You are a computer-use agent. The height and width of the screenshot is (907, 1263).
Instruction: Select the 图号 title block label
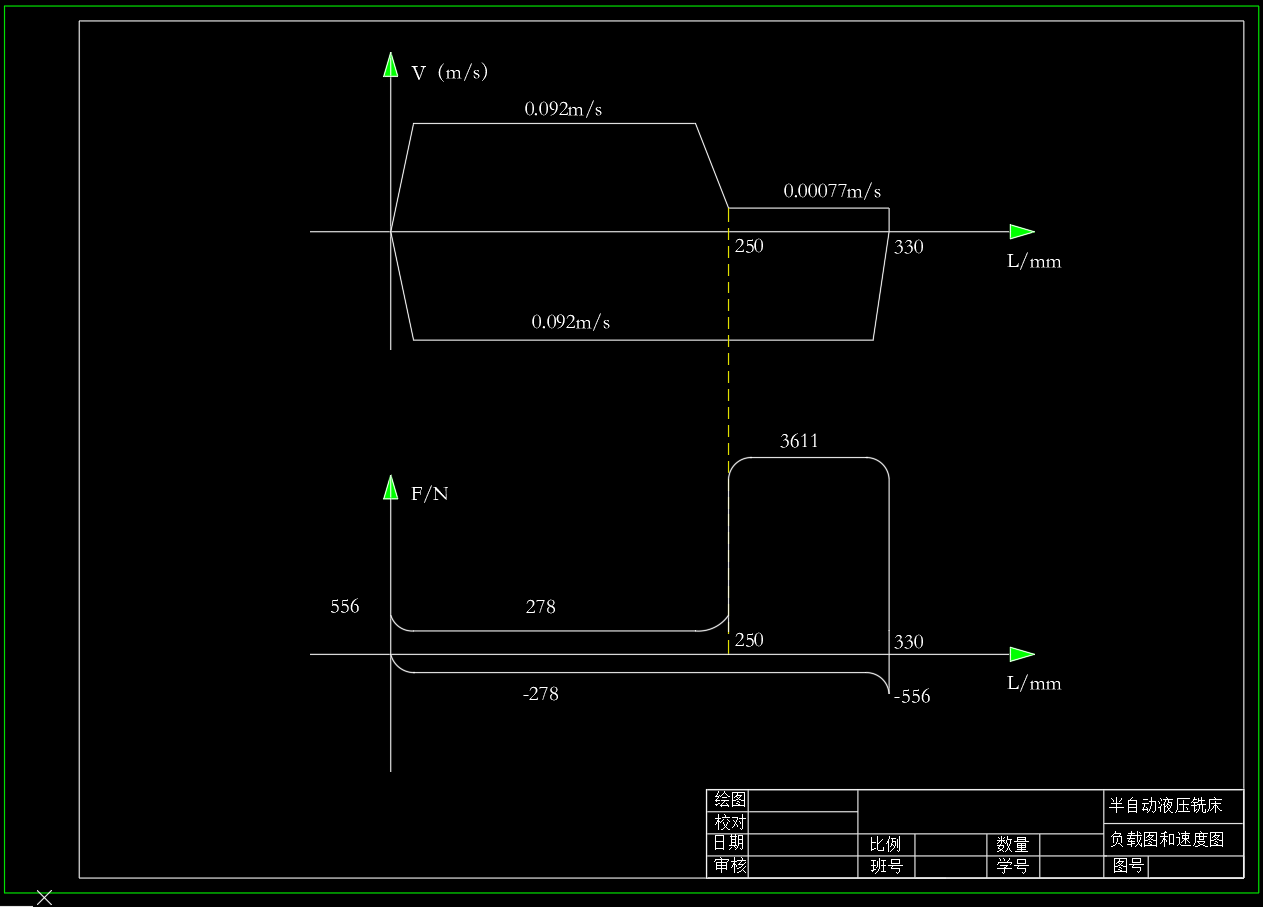pyautogui.click(x=1128, y=866)
